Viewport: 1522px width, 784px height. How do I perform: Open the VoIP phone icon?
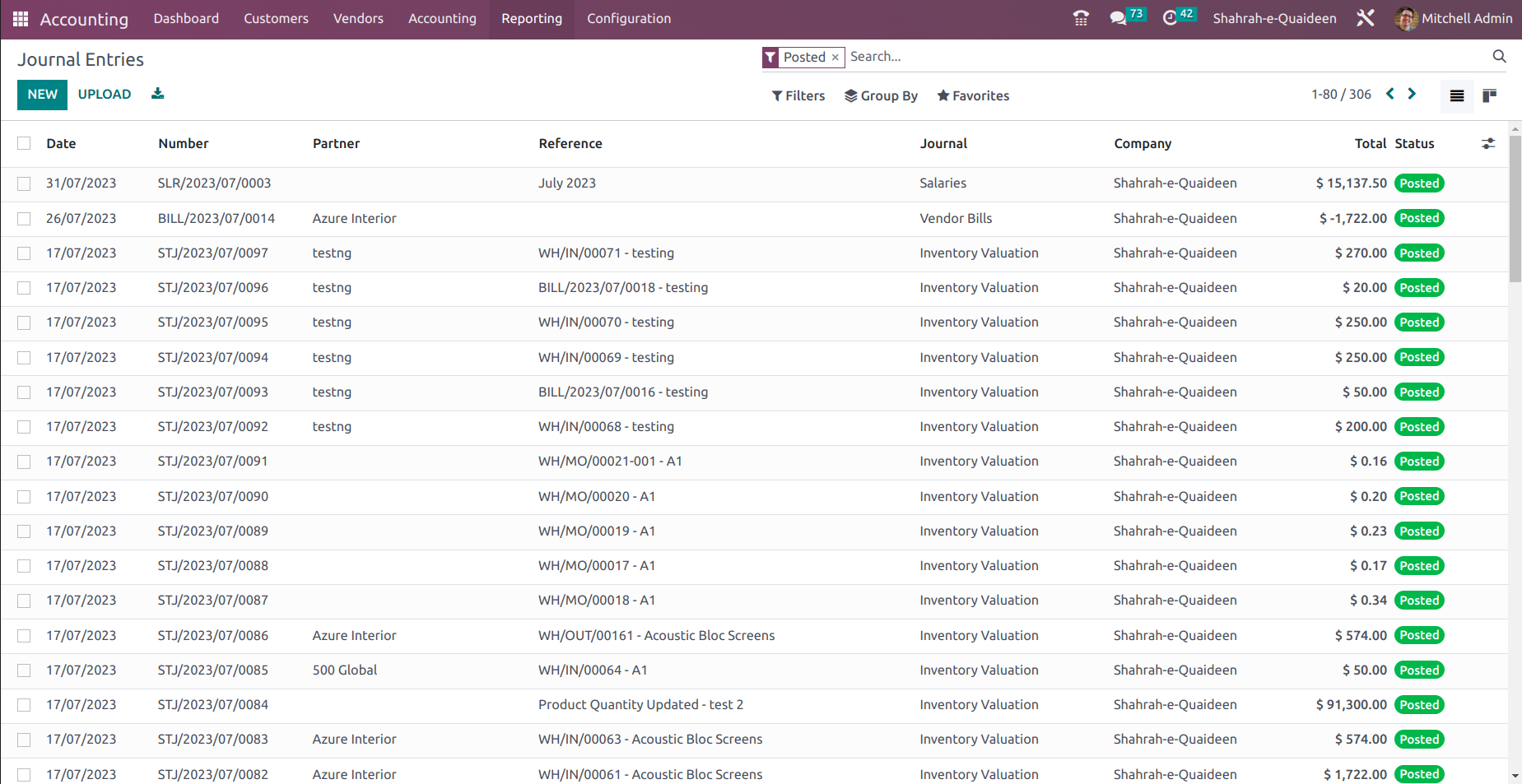coord(1081,18)
